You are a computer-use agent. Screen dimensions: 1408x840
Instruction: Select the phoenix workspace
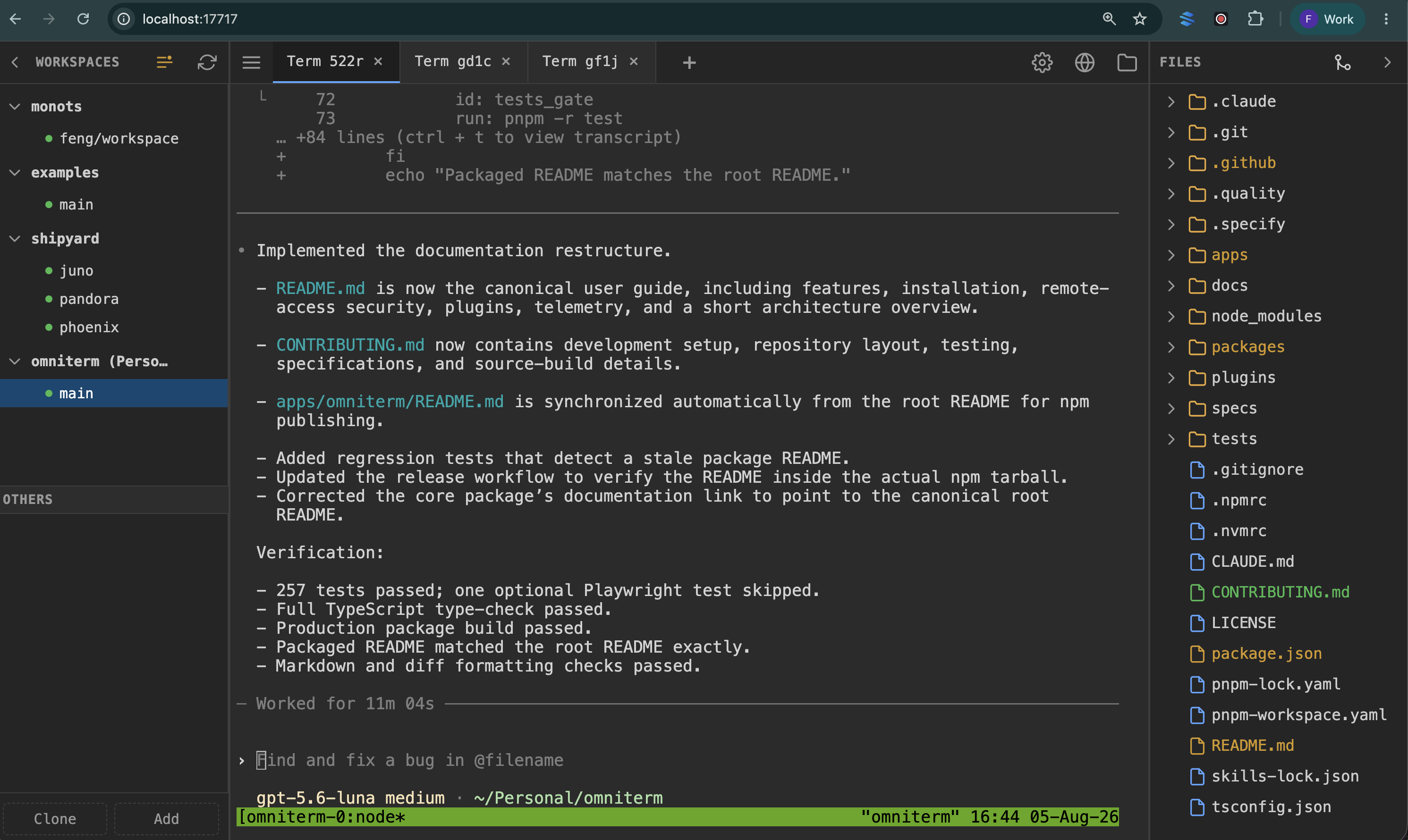click(114, 327)
